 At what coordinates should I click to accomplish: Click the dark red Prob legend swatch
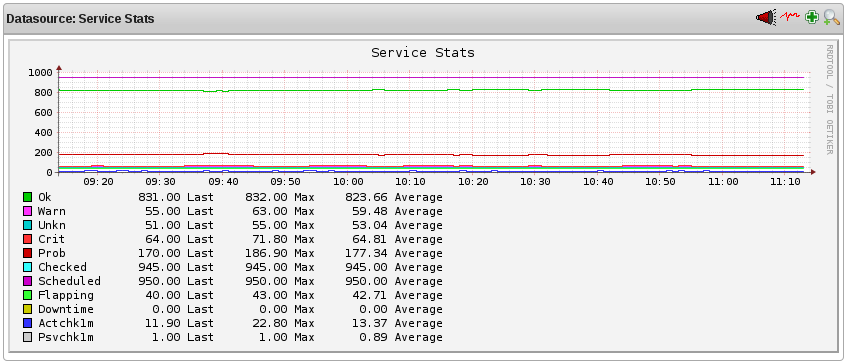[28, 254]
